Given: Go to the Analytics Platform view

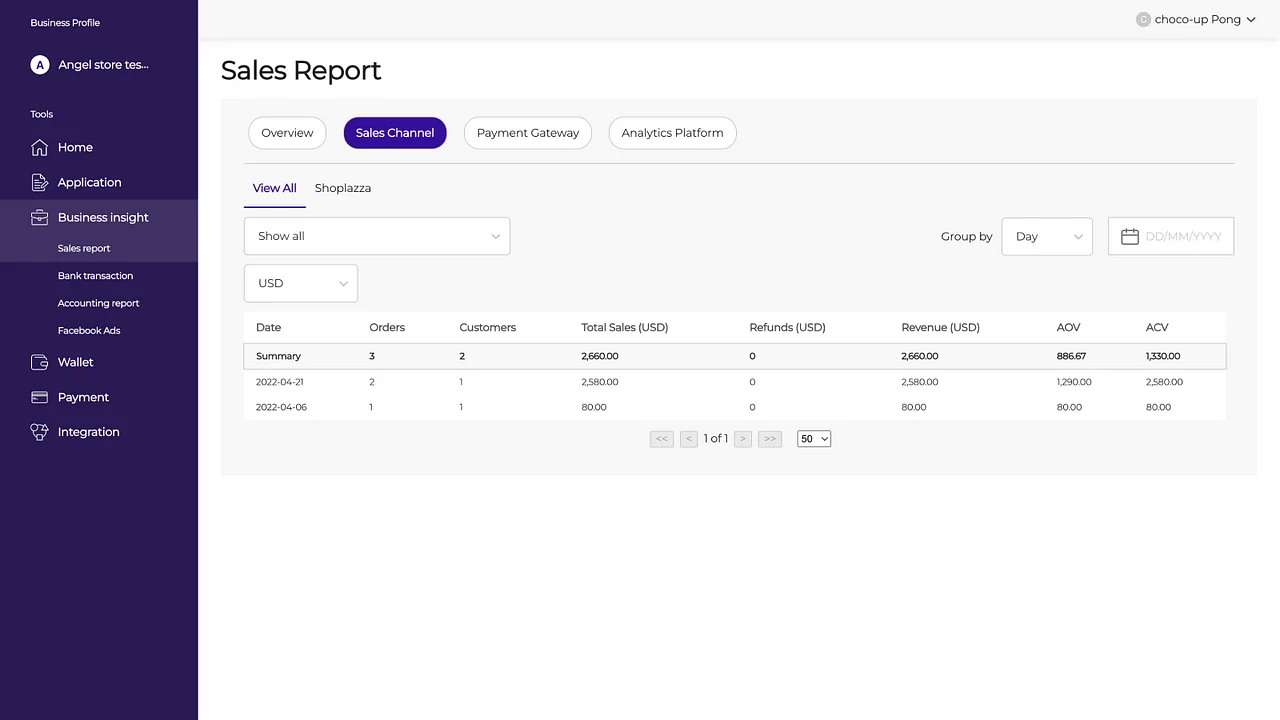Looking at the screenshot, I should pos(672,132).
